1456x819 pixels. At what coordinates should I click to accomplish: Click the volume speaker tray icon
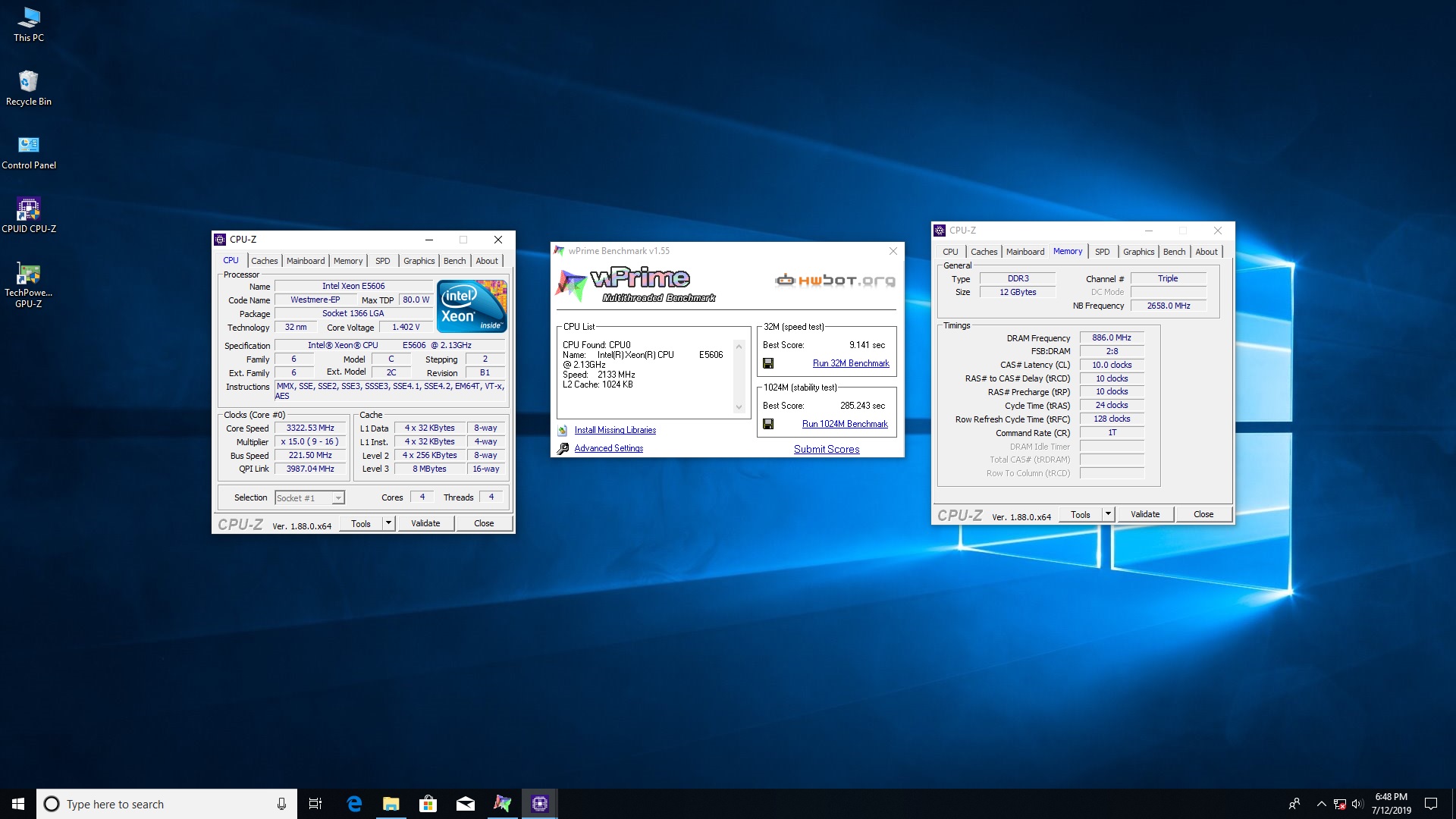[x=1357, y=804]
